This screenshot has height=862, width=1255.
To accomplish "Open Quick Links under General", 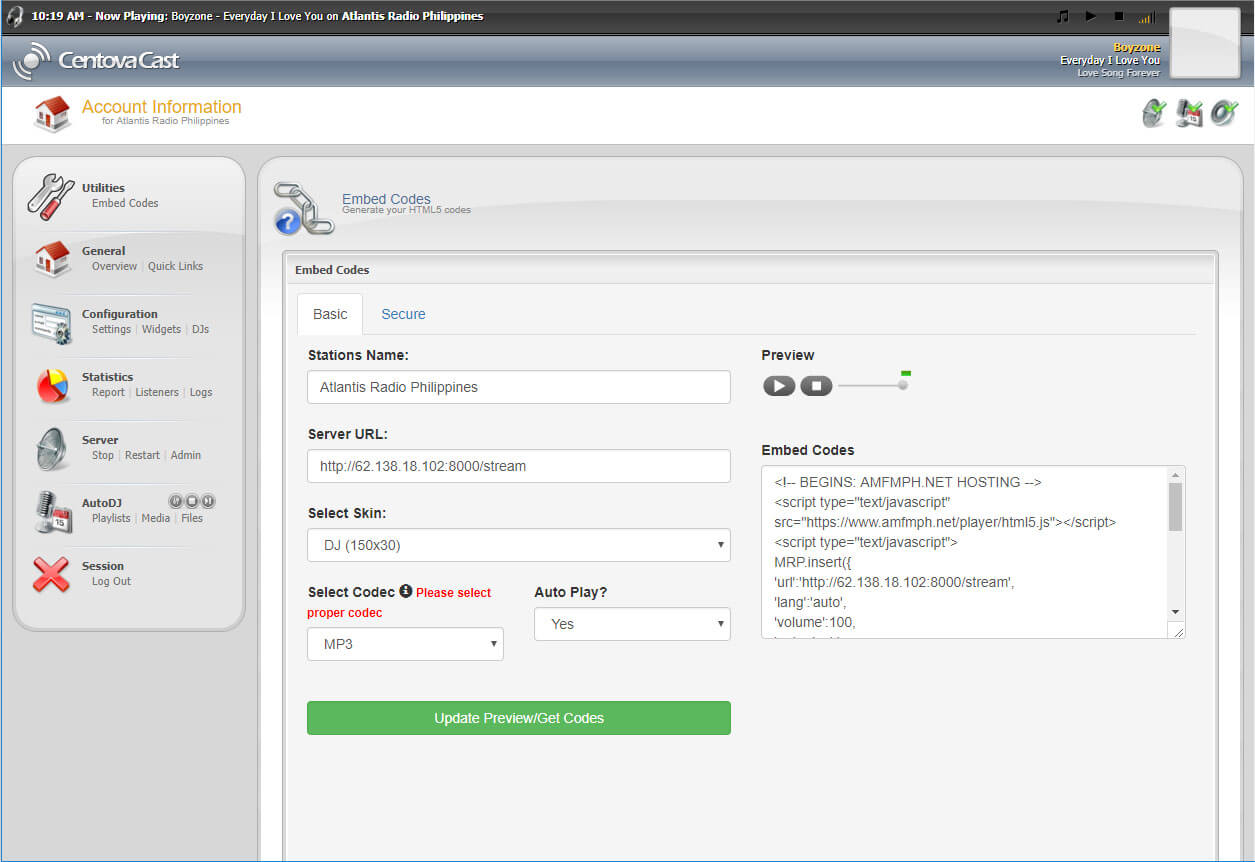I will click(175, 266).
